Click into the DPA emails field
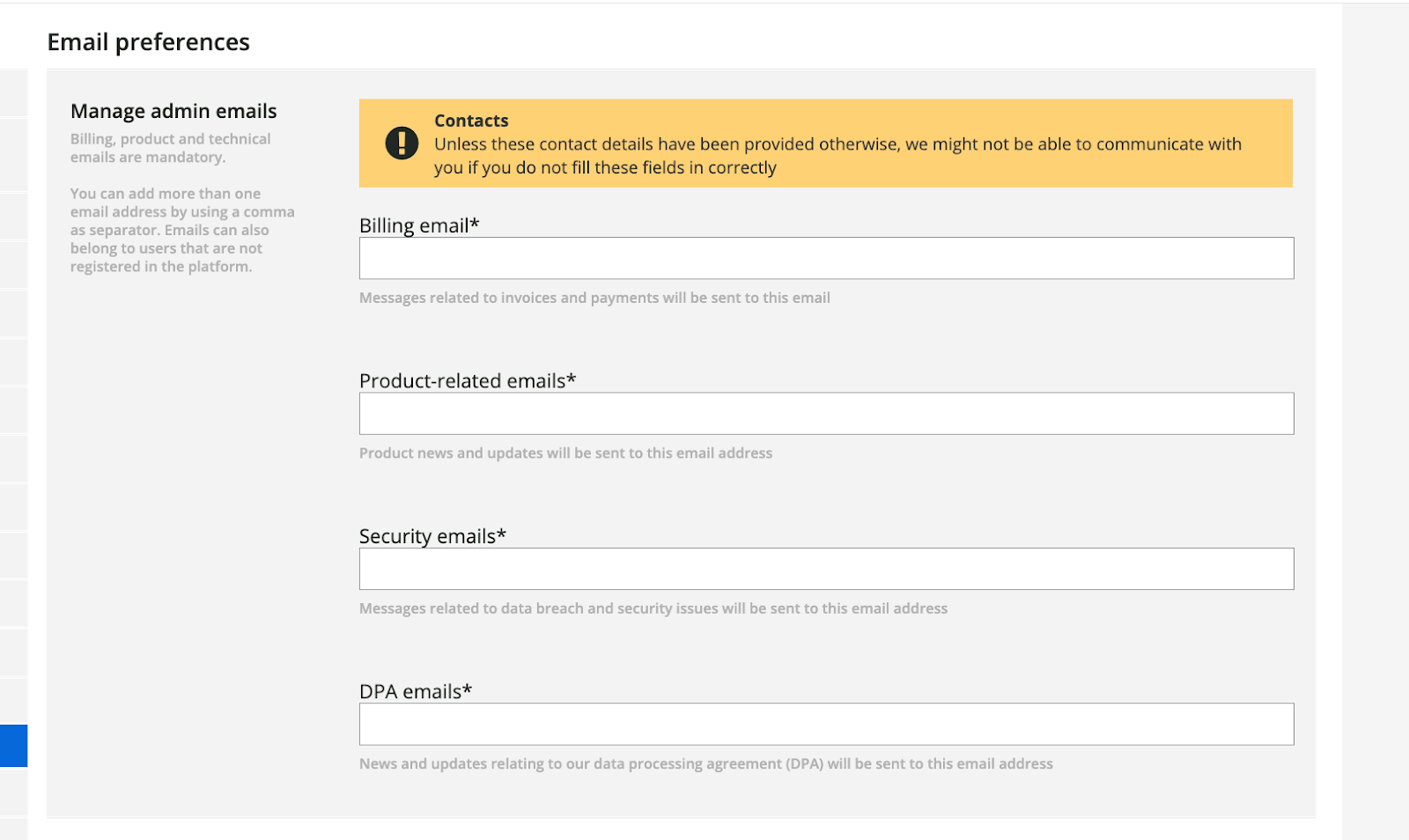Screen dimensions: 1409x840 coord(826,724)
